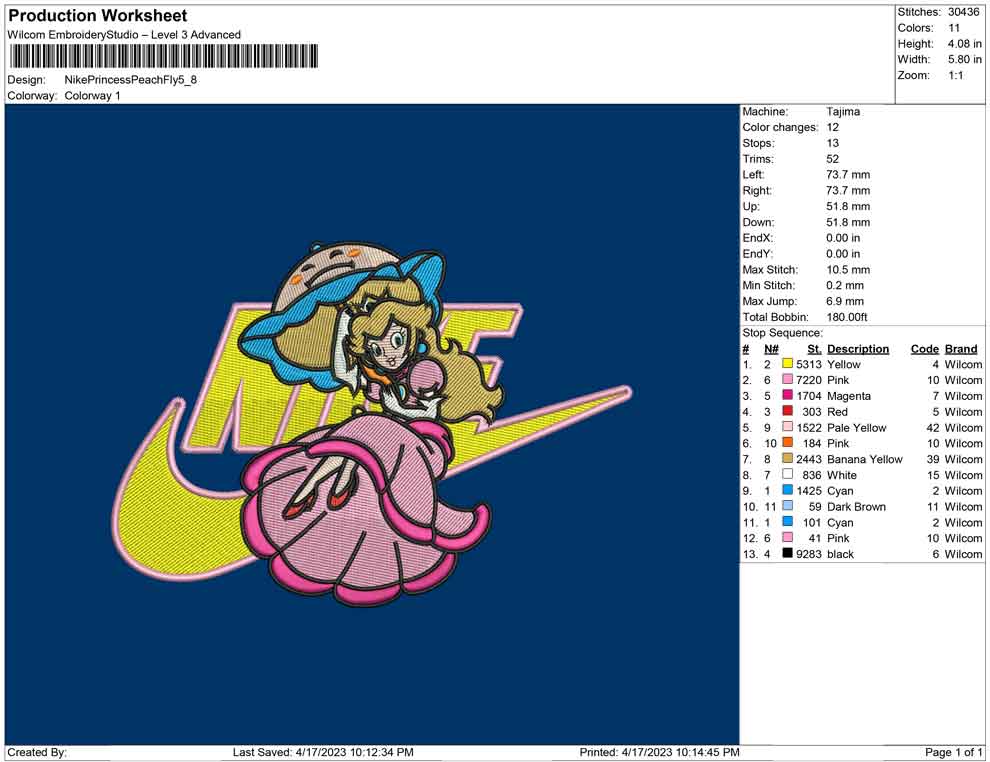Viewport: 990px width, 762px height.
Task: Click the barcode under the worksheet title
Action: (x=163, y=57)
